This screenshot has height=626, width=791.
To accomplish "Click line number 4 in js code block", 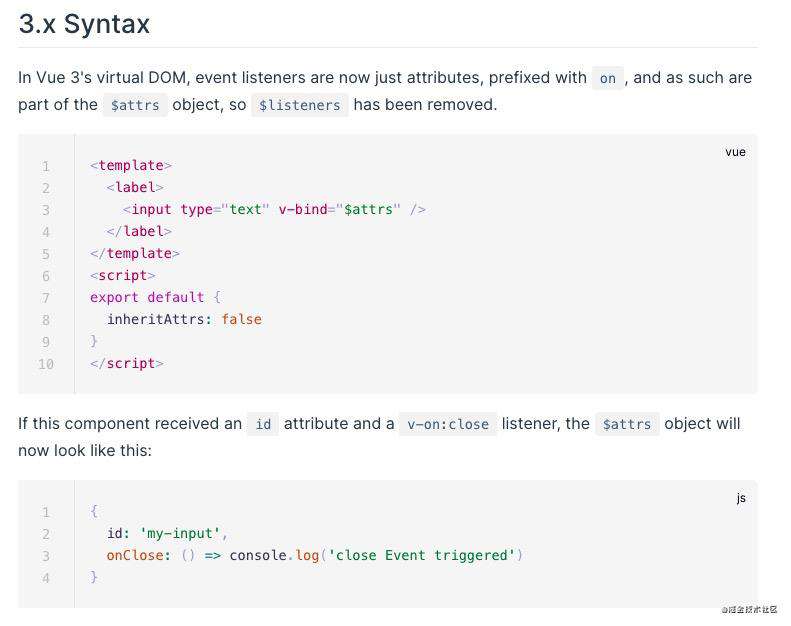I will [46, 578].
